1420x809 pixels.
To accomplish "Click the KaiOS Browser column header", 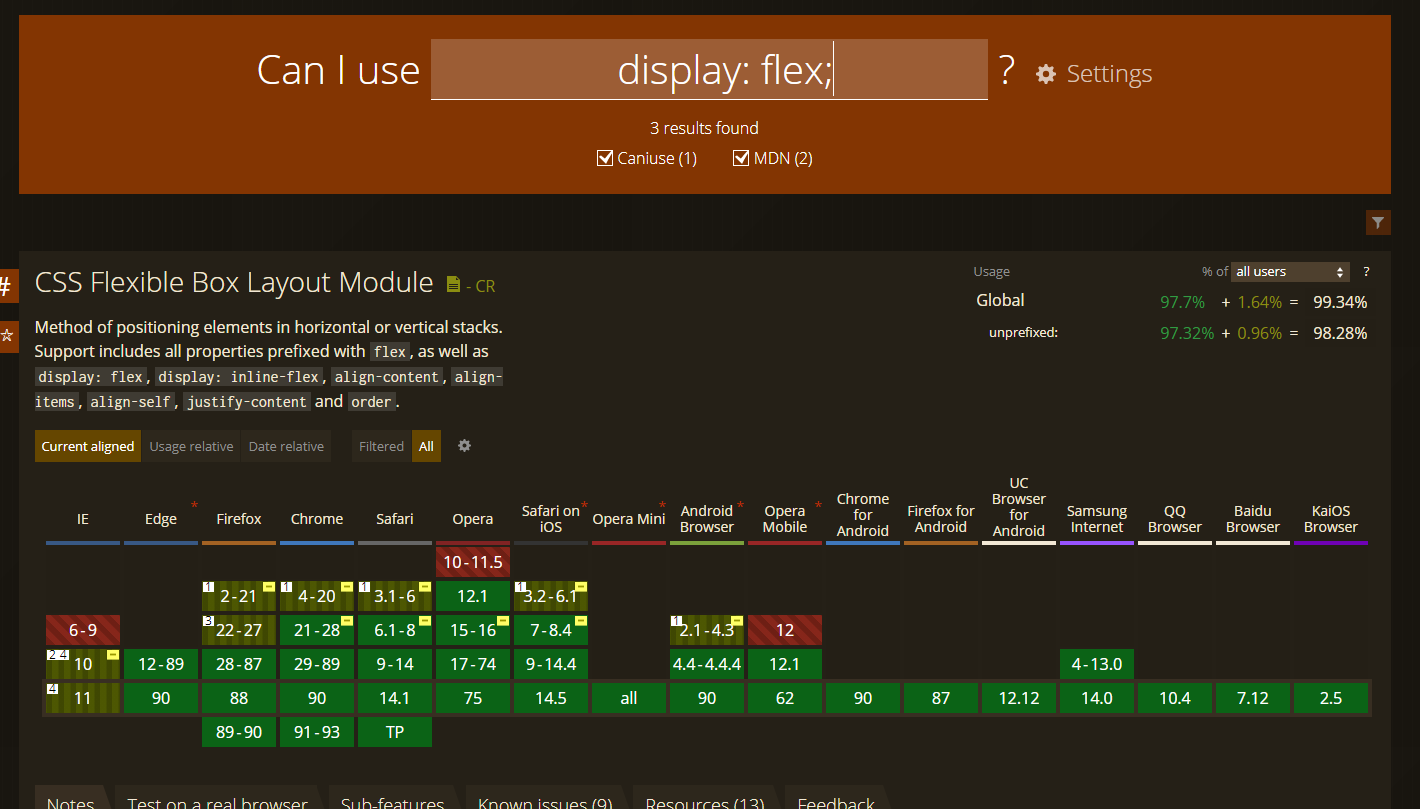I will pyautogui.click(x=1331, y=519).
